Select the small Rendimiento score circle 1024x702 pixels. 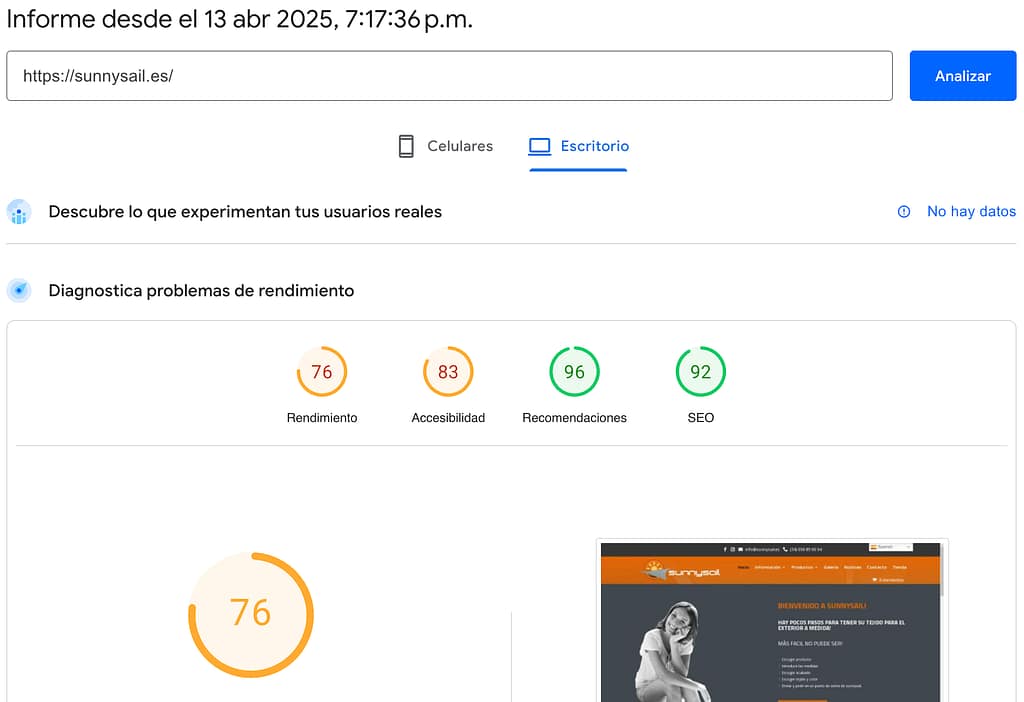pos(322,372)
